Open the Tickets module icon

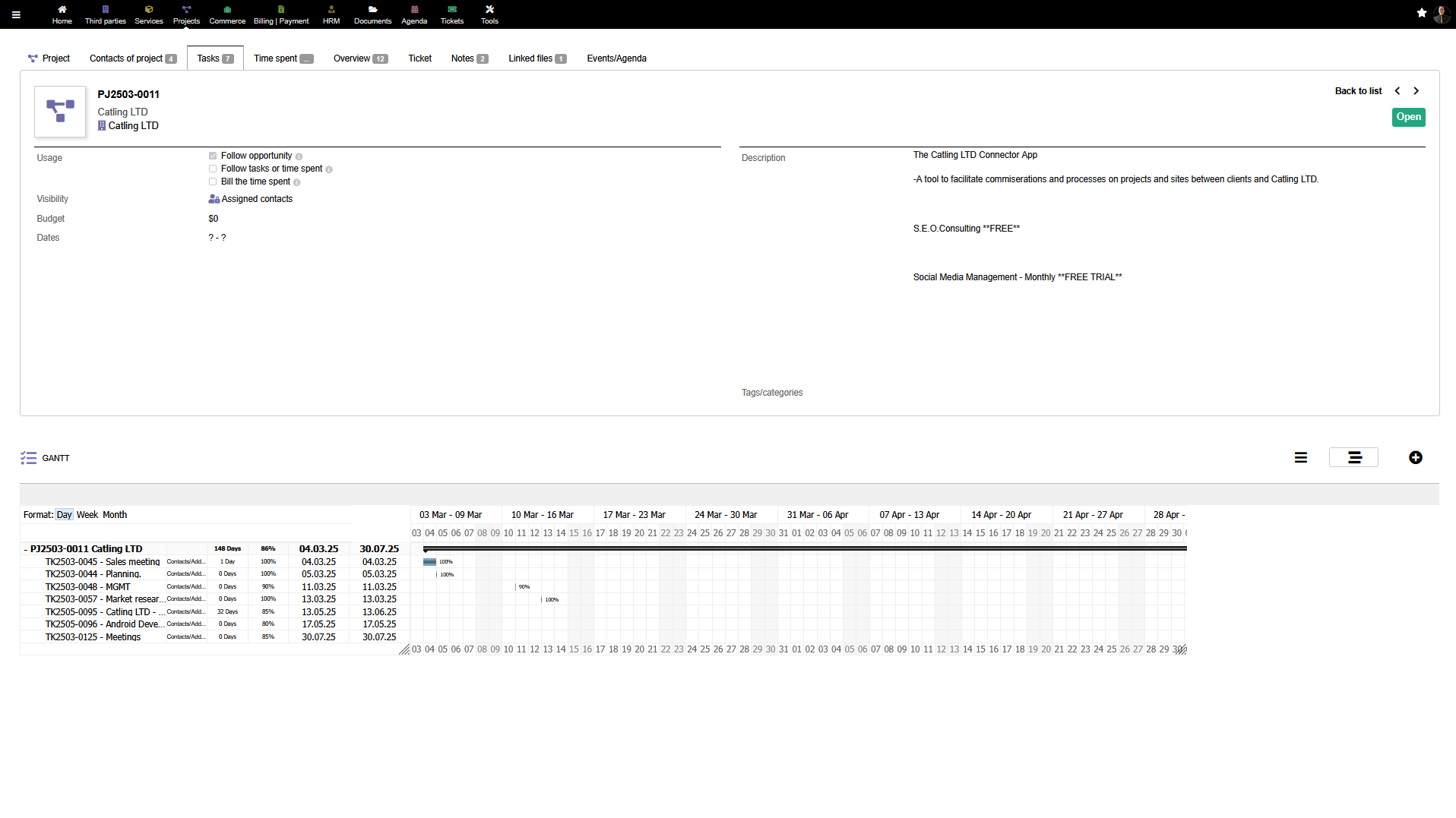coord(451,10)
